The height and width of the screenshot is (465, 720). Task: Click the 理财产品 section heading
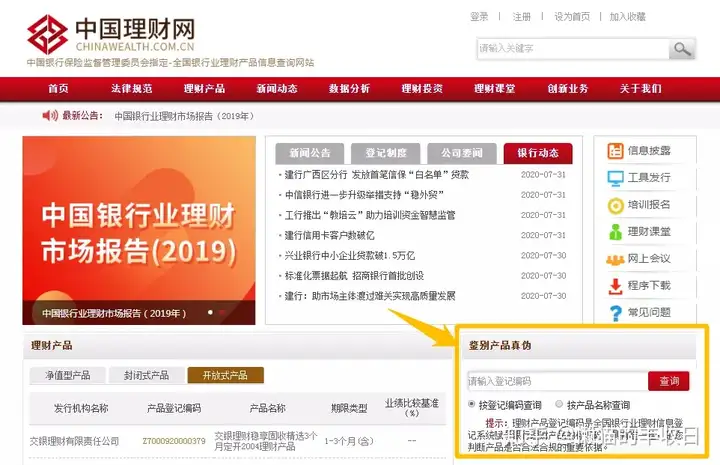pyautogui.click(x=51, y=346)
